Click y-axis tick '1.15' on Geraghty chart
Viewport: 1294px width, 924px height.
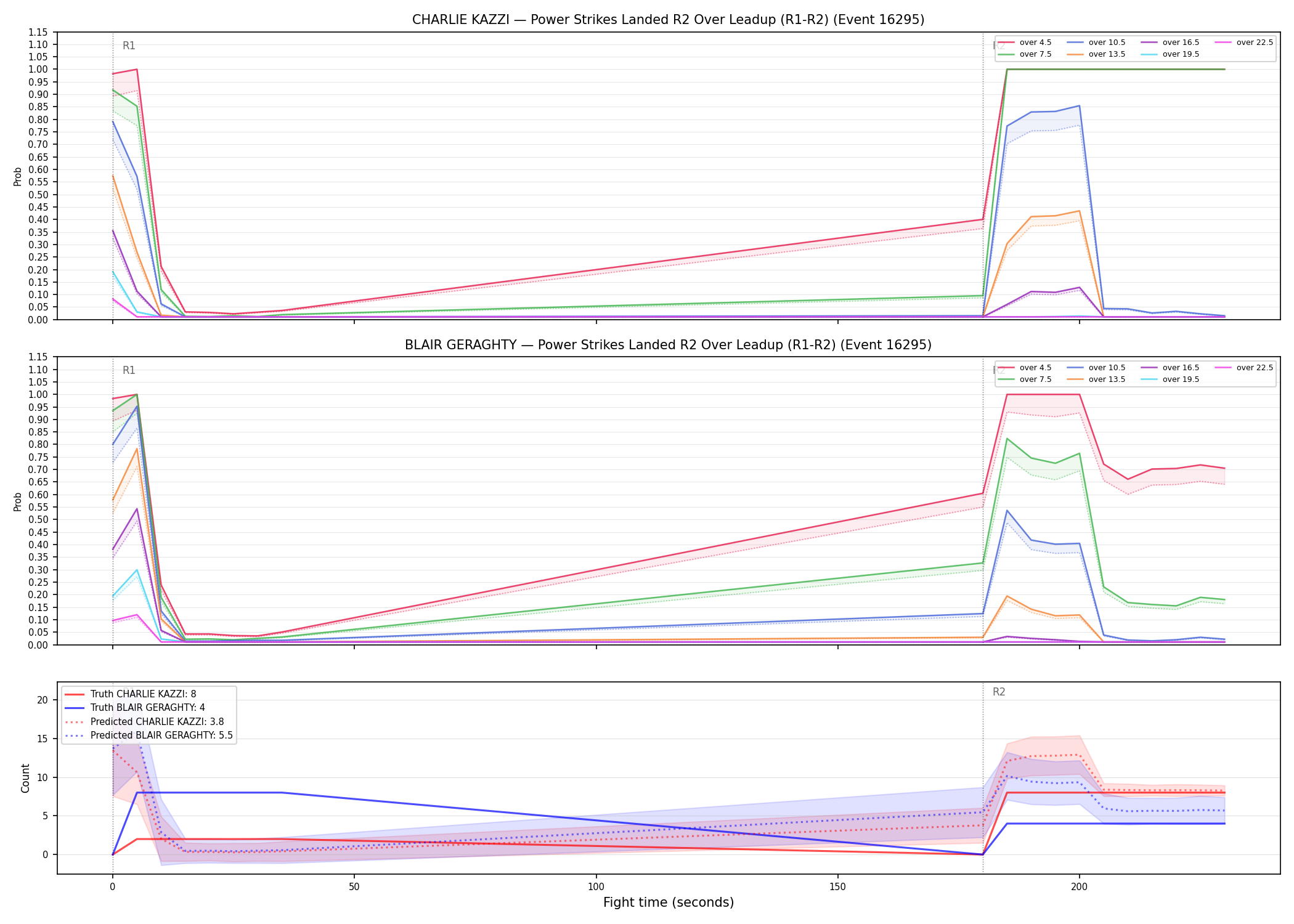click(38, 357)
